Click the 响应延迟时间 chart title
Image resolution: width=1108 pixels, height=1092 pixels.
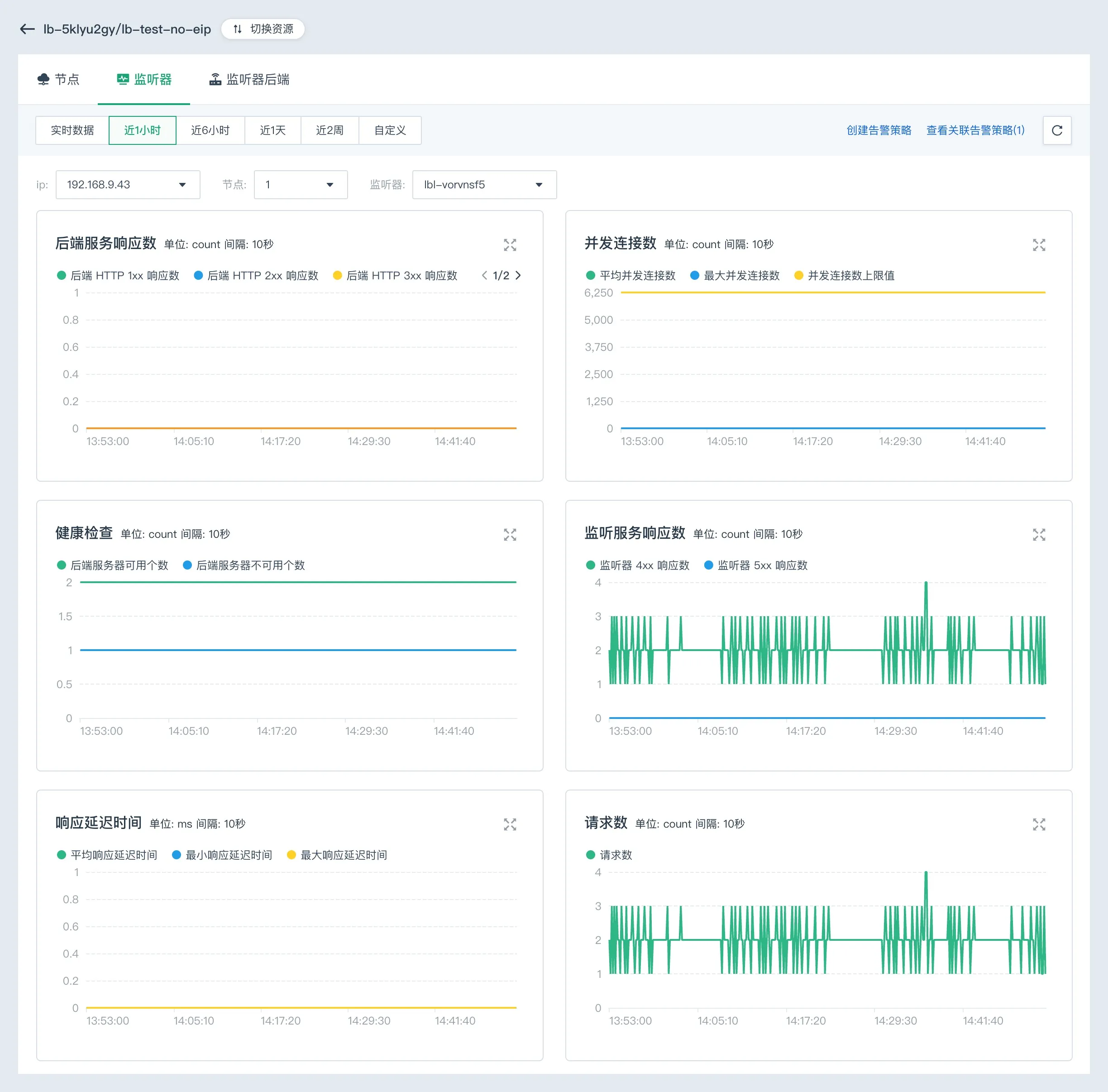[98, 823]
